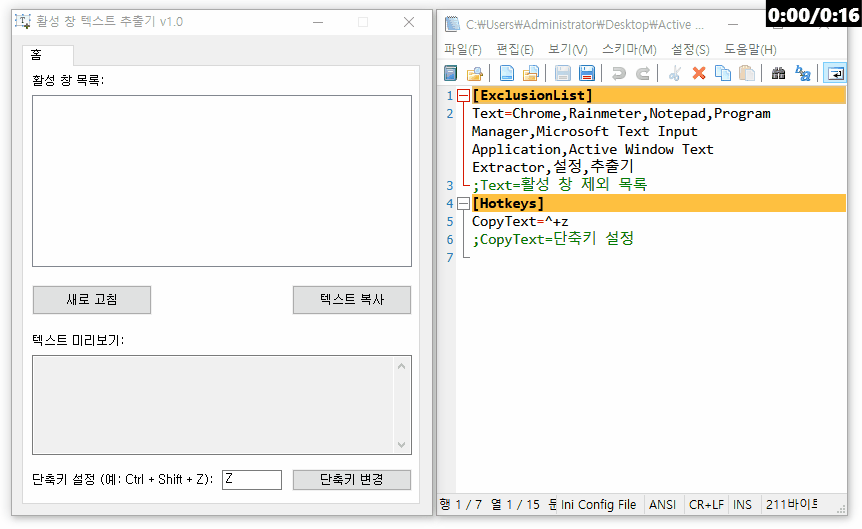Click the CopyText=^+z line
The width and height of the screenshot is (862, 529).
pyautogui.click(x=520, y=222)
